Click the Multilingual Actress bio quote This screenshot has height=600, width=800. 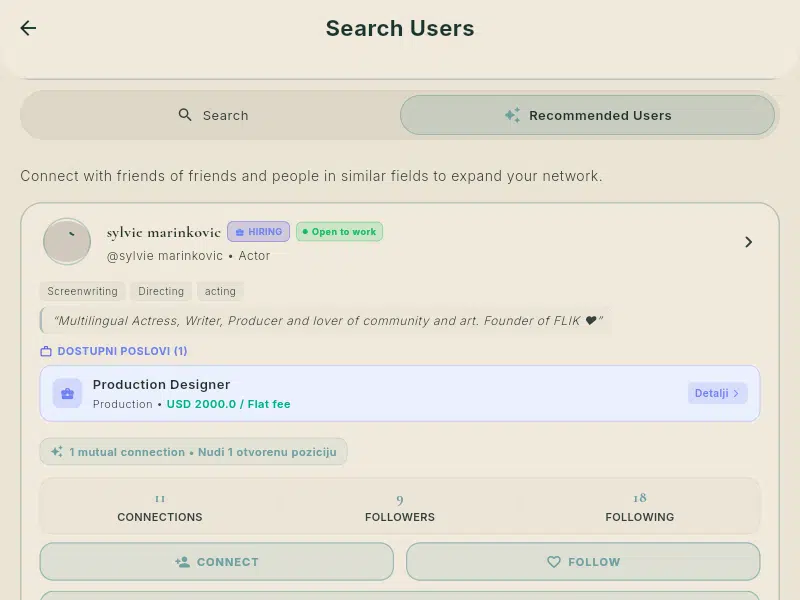(x=328, y=321)
